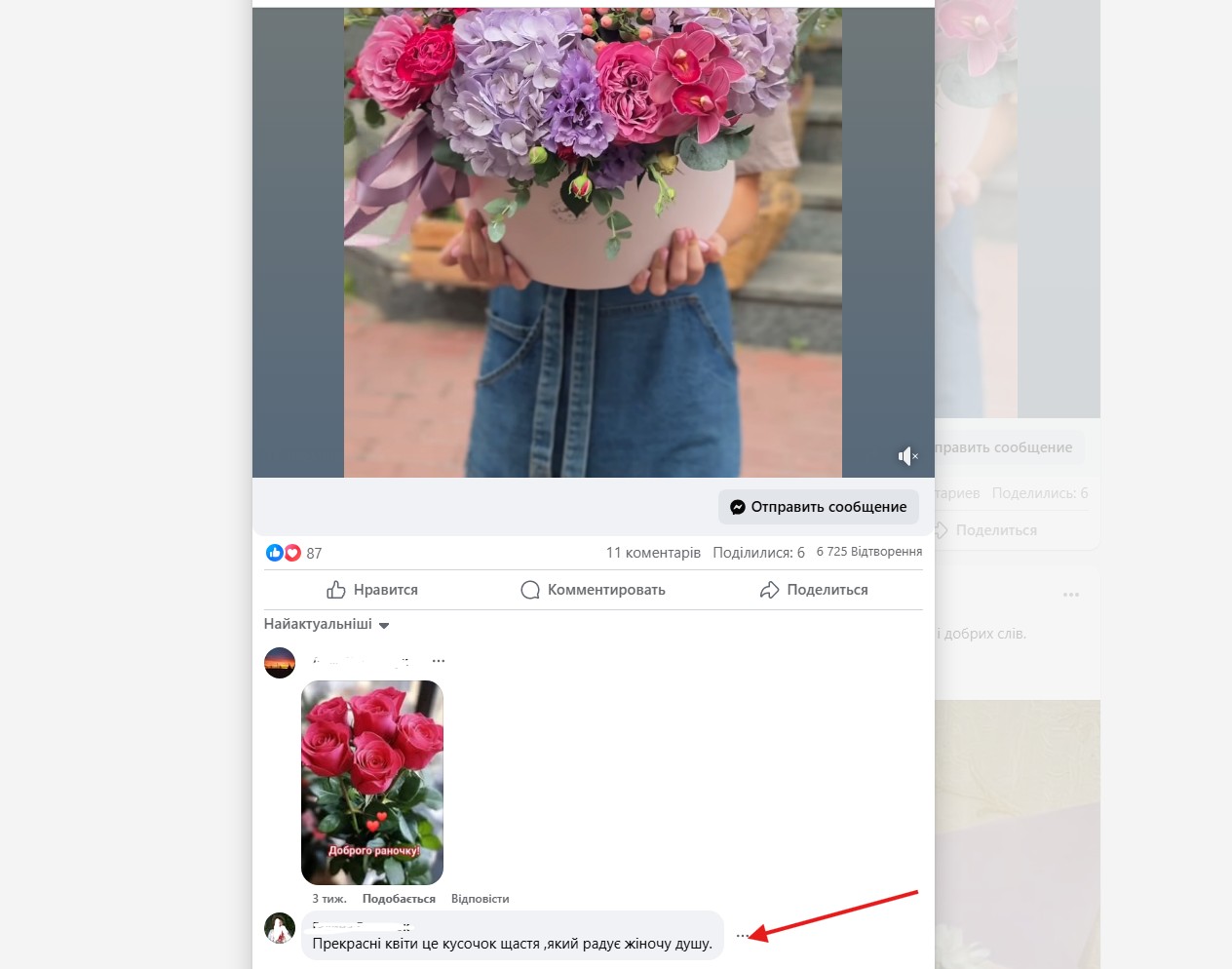Open the "Поділилися: 6" shares list

coord(758,553)
